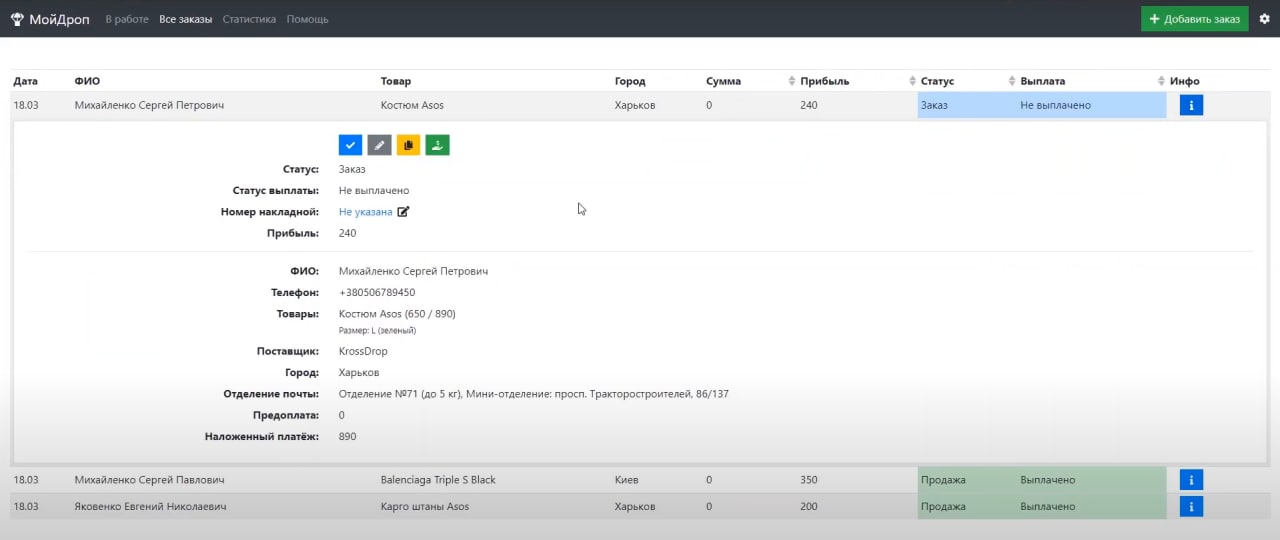Open the 'Все заказы' navigation item
This screenshot has height=540, width=1280.
tap(186, 19)
